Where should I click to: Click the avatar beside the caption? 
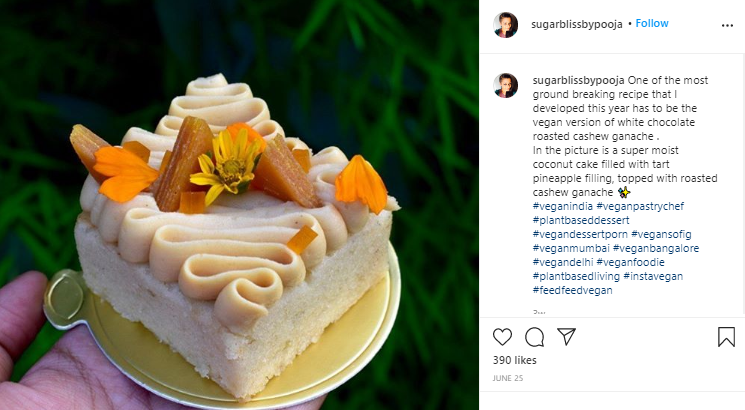[506, 85]
